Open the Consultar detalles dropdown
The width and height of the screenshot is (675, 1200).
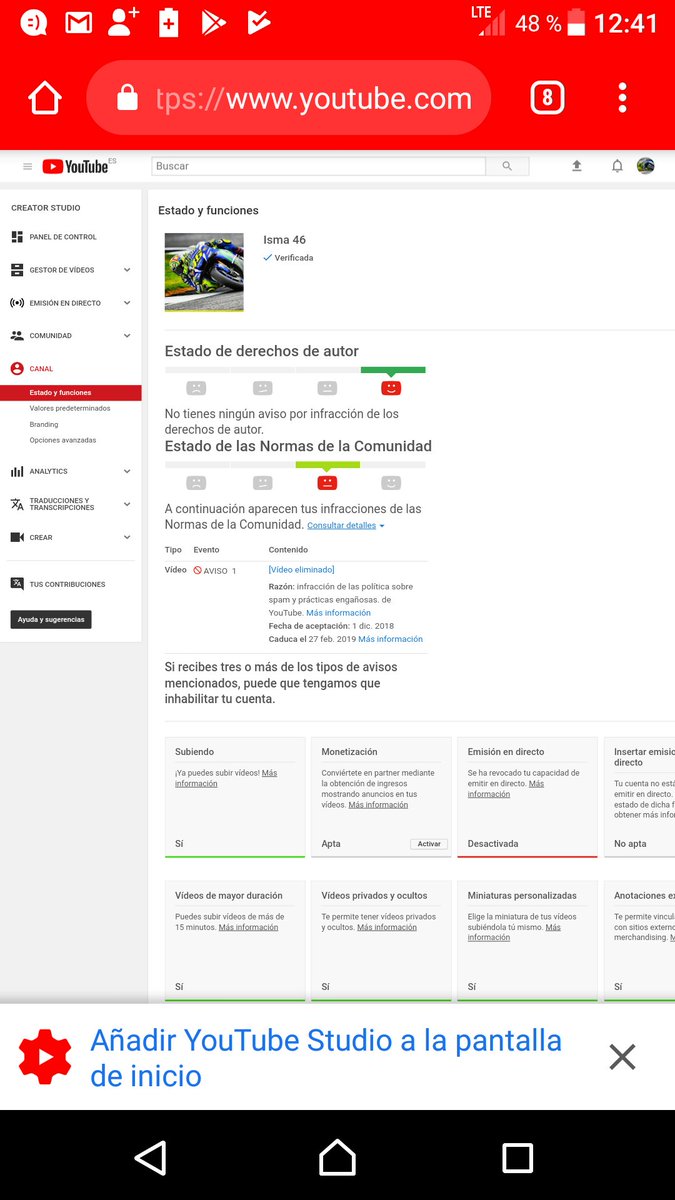click(346, 525)
